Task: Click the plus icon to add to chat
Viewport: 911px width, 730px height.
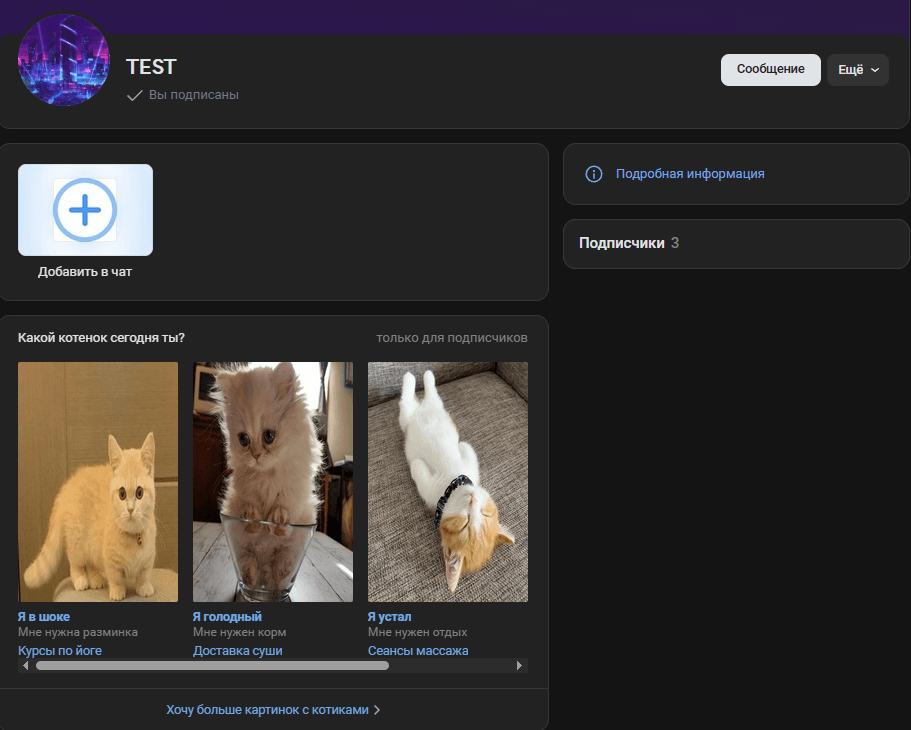Action: 85,209
